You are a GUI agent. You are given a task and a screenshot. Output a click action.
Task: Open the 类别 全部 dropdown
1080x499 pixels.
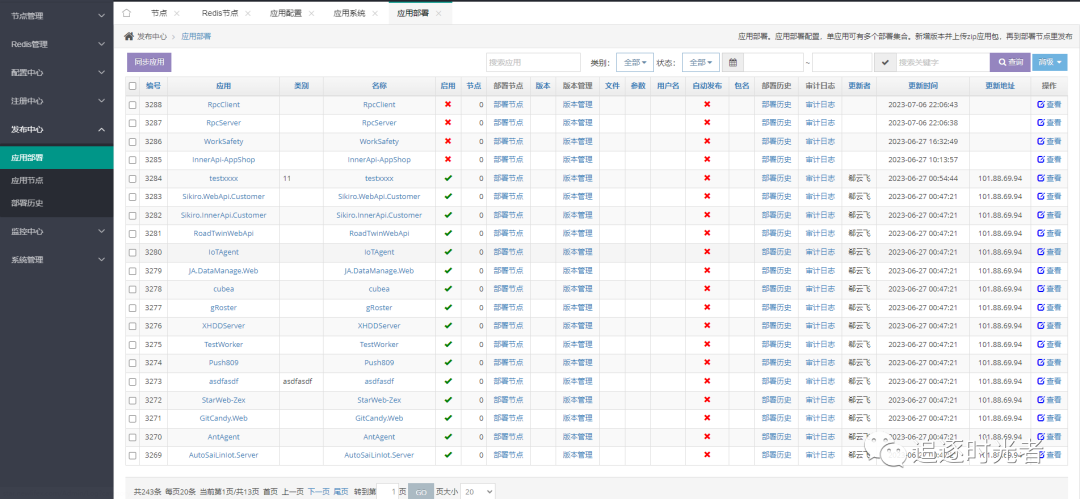coord(635,62)
